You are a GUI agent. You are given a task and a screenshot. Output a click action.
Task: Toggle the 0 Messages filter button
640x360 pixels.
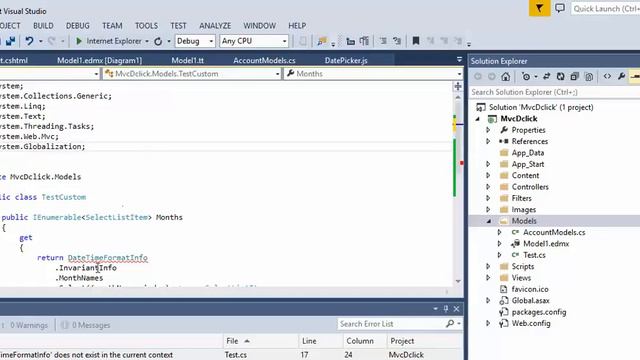click(86, 325)
